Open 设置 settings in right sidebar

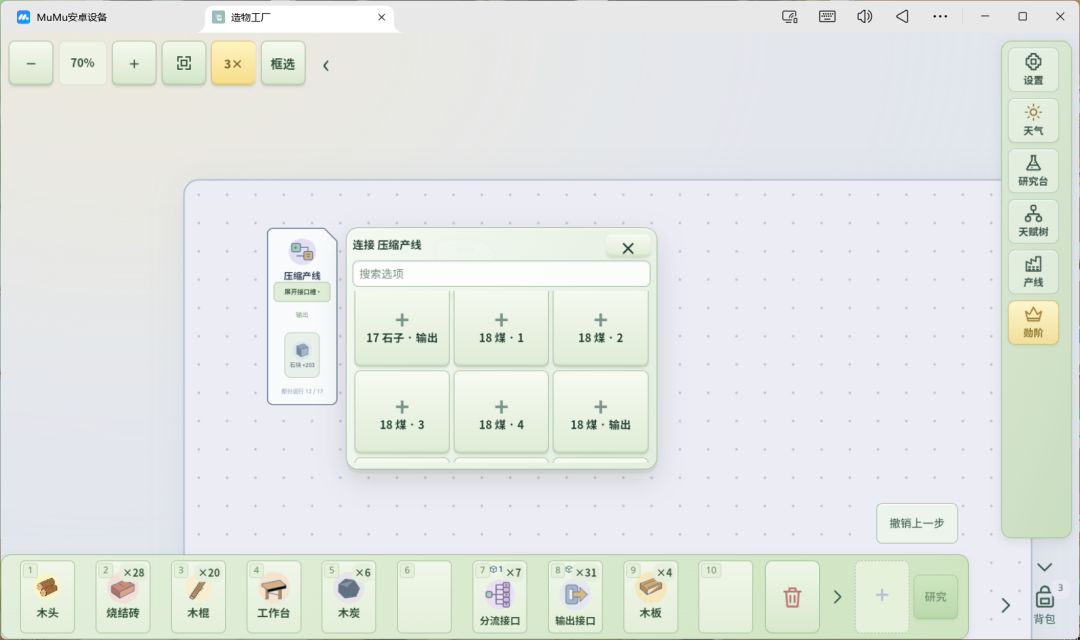[1033, 70]
